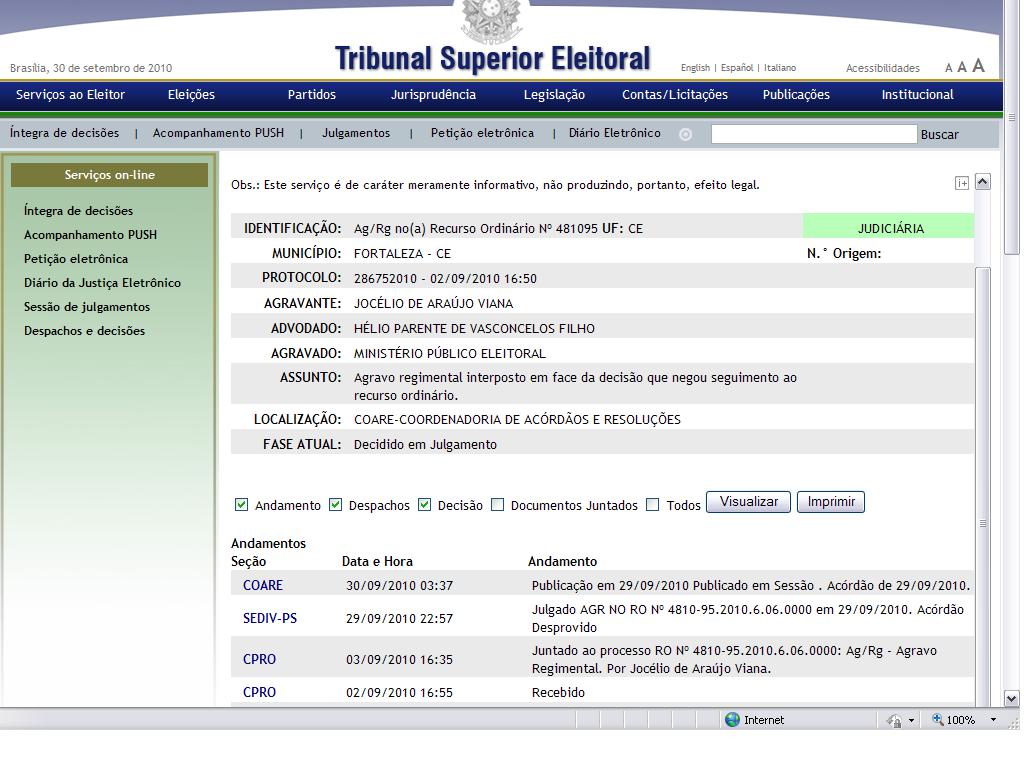The image size is (1024, 768).
Task: Check the Todos checkbox
Action: click(652, 505)
